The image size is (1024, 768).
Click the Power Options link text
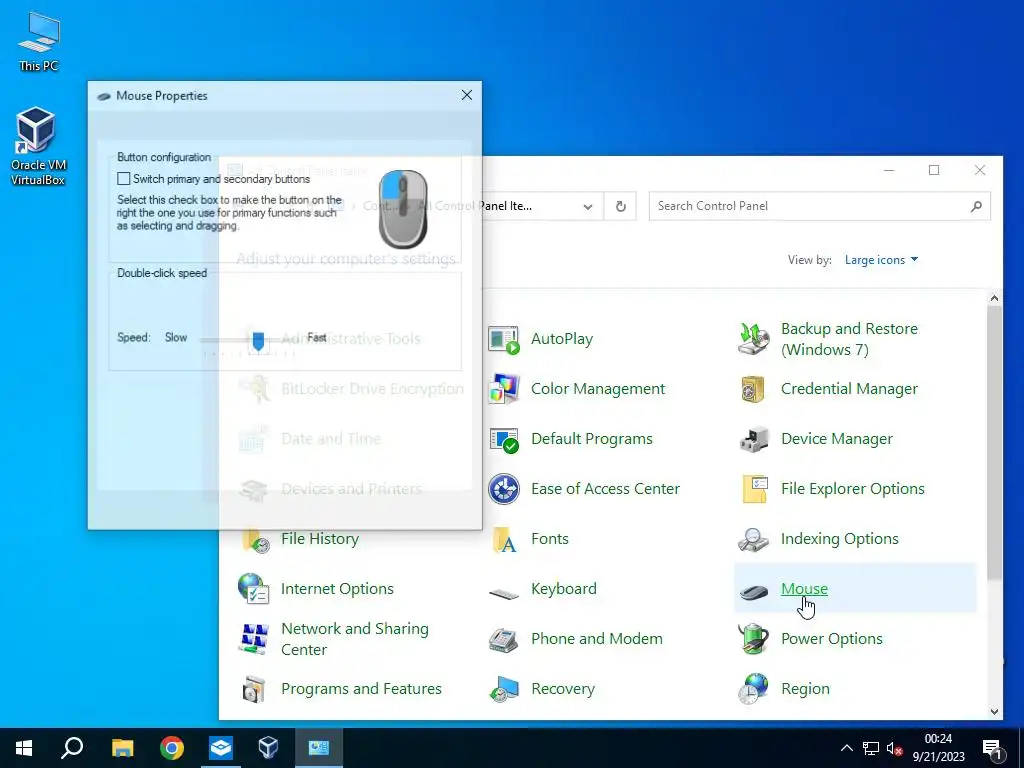[831, 639]
